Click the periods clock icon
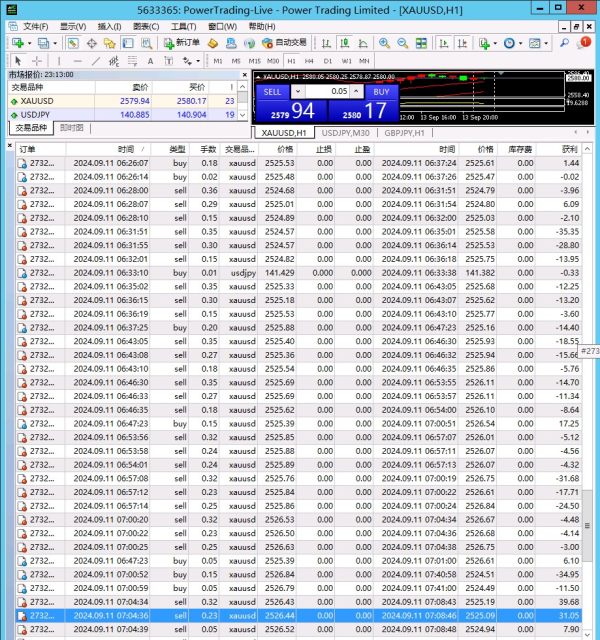The height and width of the screenshot is (640, 600). click(x=509, y=43)
